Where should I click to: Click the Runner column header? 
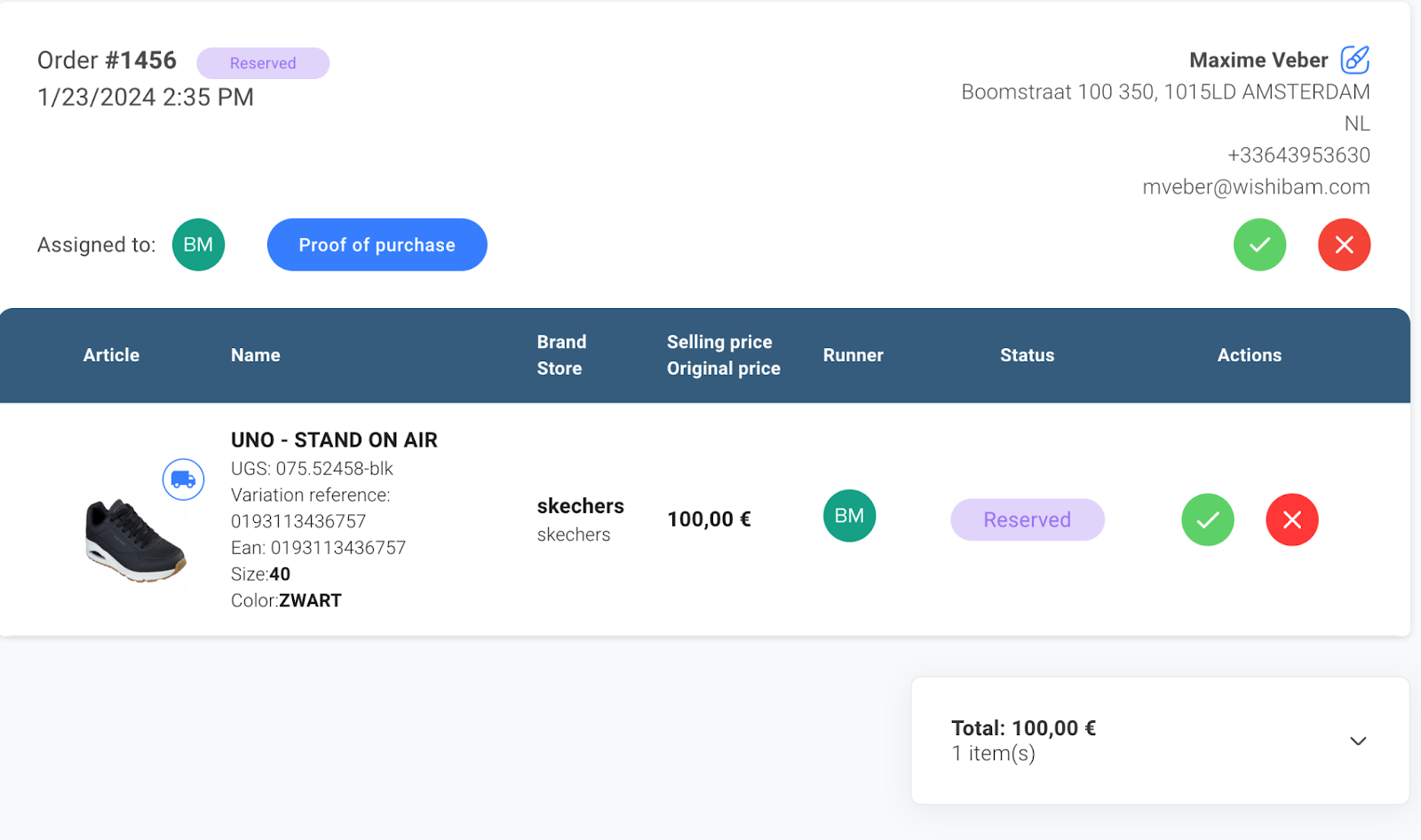[853, 355]
